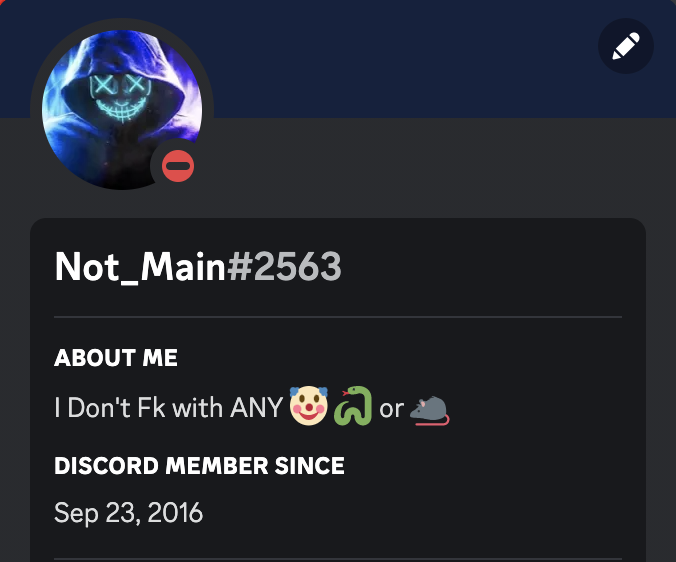Click the "I Don't Fk with ANY" text
Viewport: 676px width, 562px height.
click(x=169, y=407)
